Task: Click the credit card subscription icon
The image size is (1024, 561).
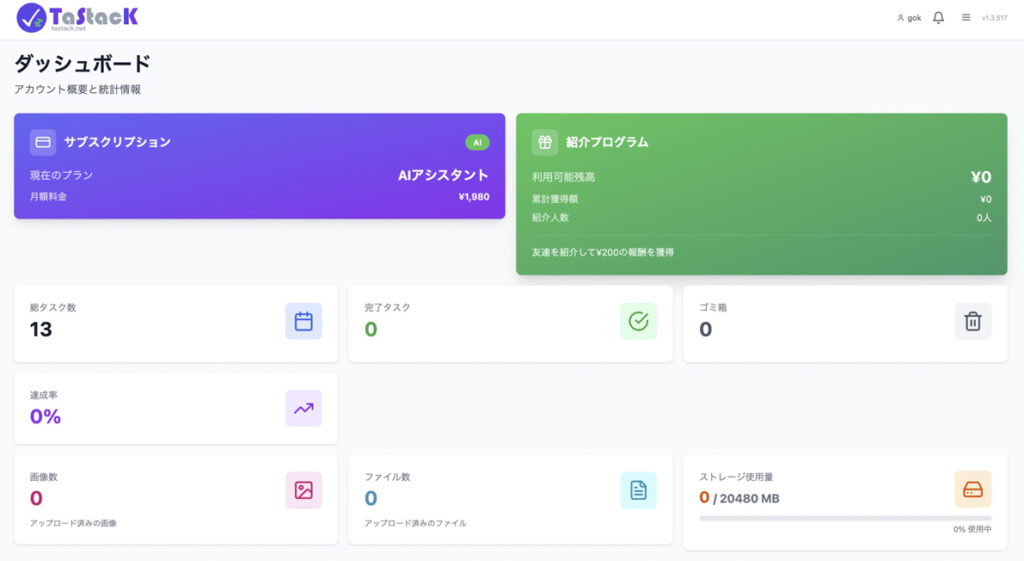Action: [x=43, y=142]
